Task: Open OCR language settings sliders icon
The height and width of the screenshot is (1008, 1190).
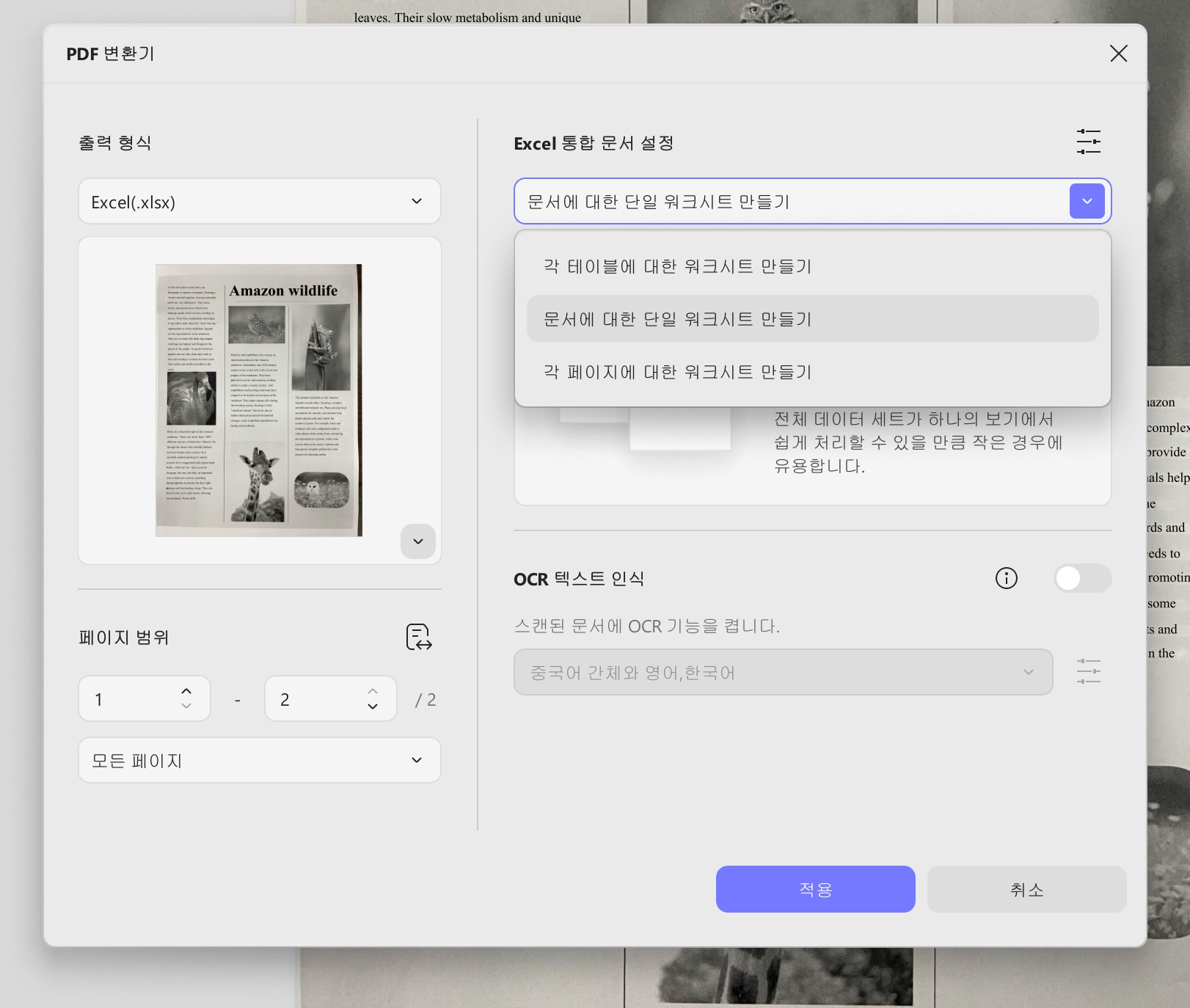Action: [1088, 671]
